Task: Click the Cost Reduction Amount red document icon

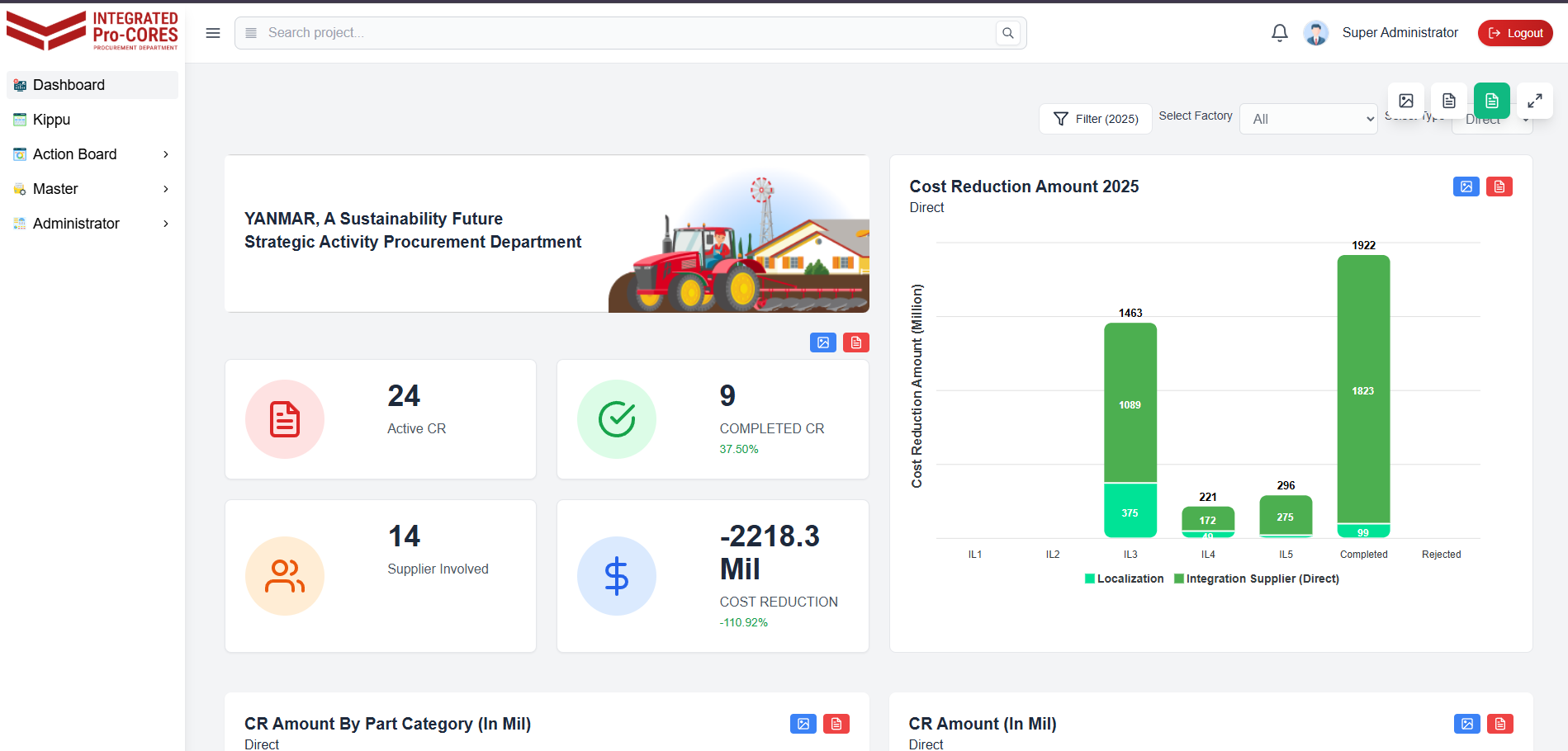Action: 1499,187
